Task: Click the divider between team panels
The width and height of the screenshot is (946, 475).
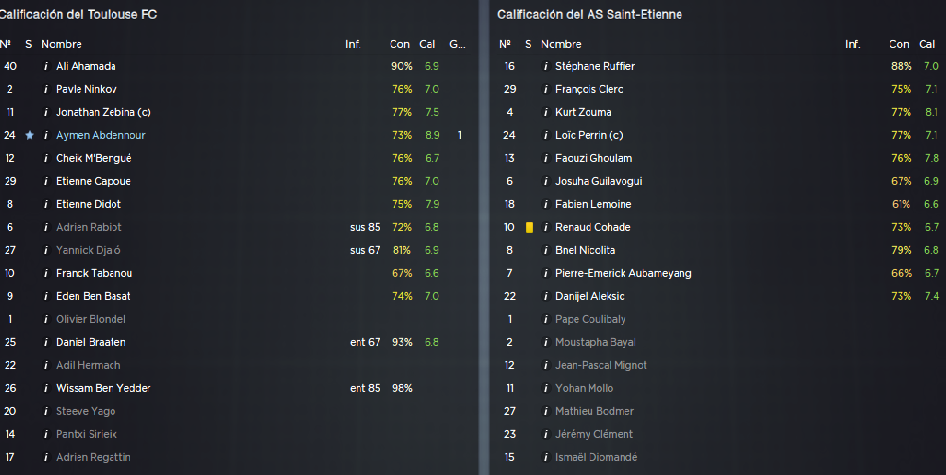Action: (x=484, y=237)
